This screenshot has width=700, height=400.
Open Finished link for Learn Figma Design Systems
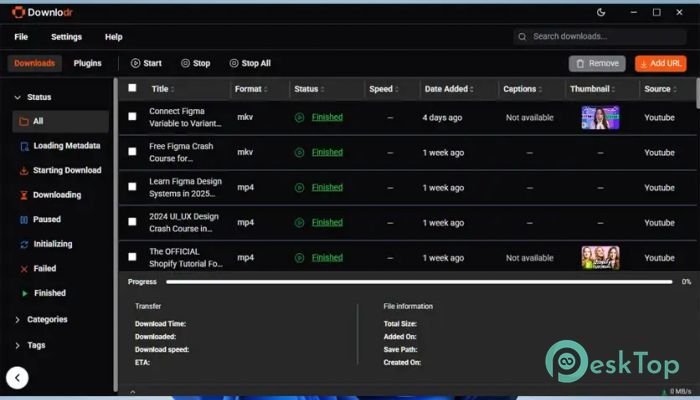pos(327,188)
